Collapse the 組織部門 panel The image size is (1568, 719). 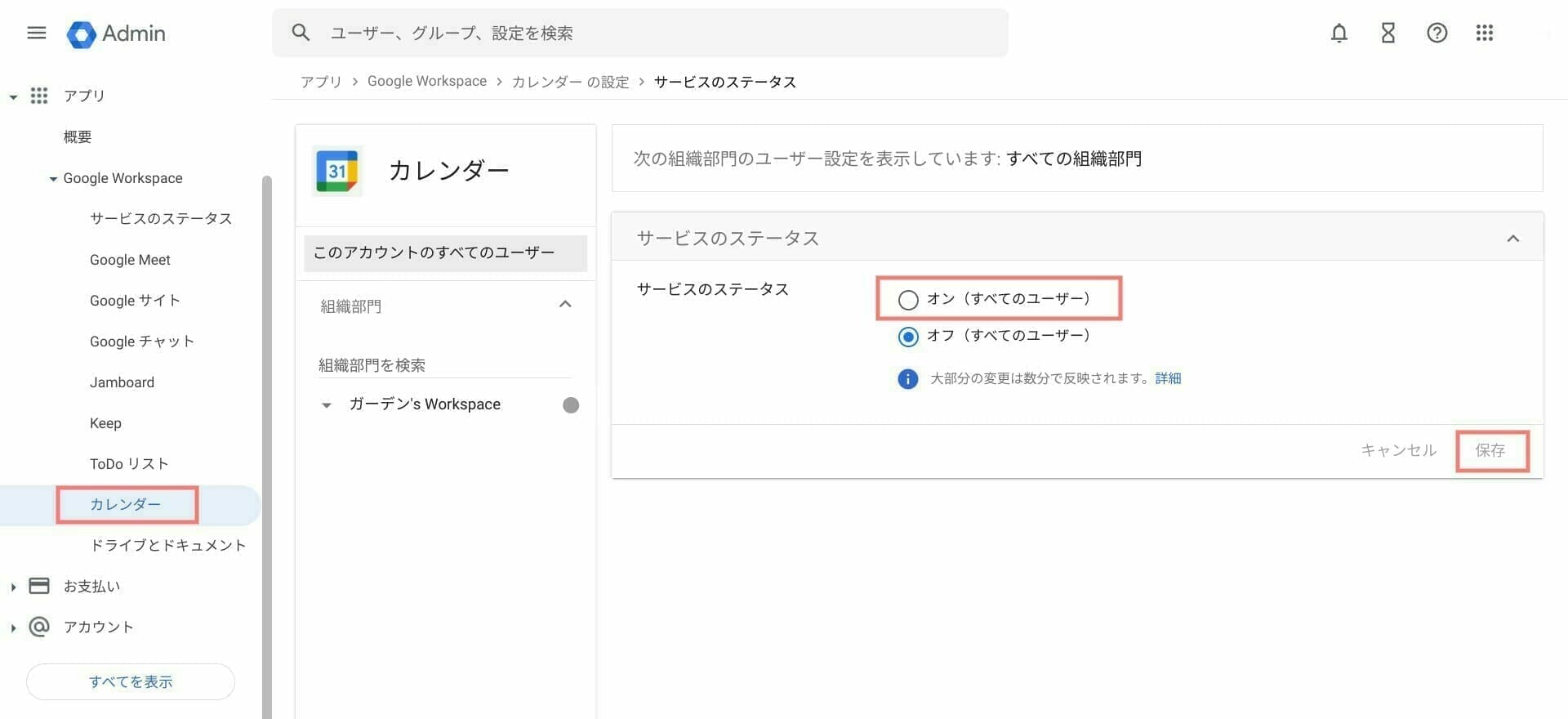coord(565,305)
